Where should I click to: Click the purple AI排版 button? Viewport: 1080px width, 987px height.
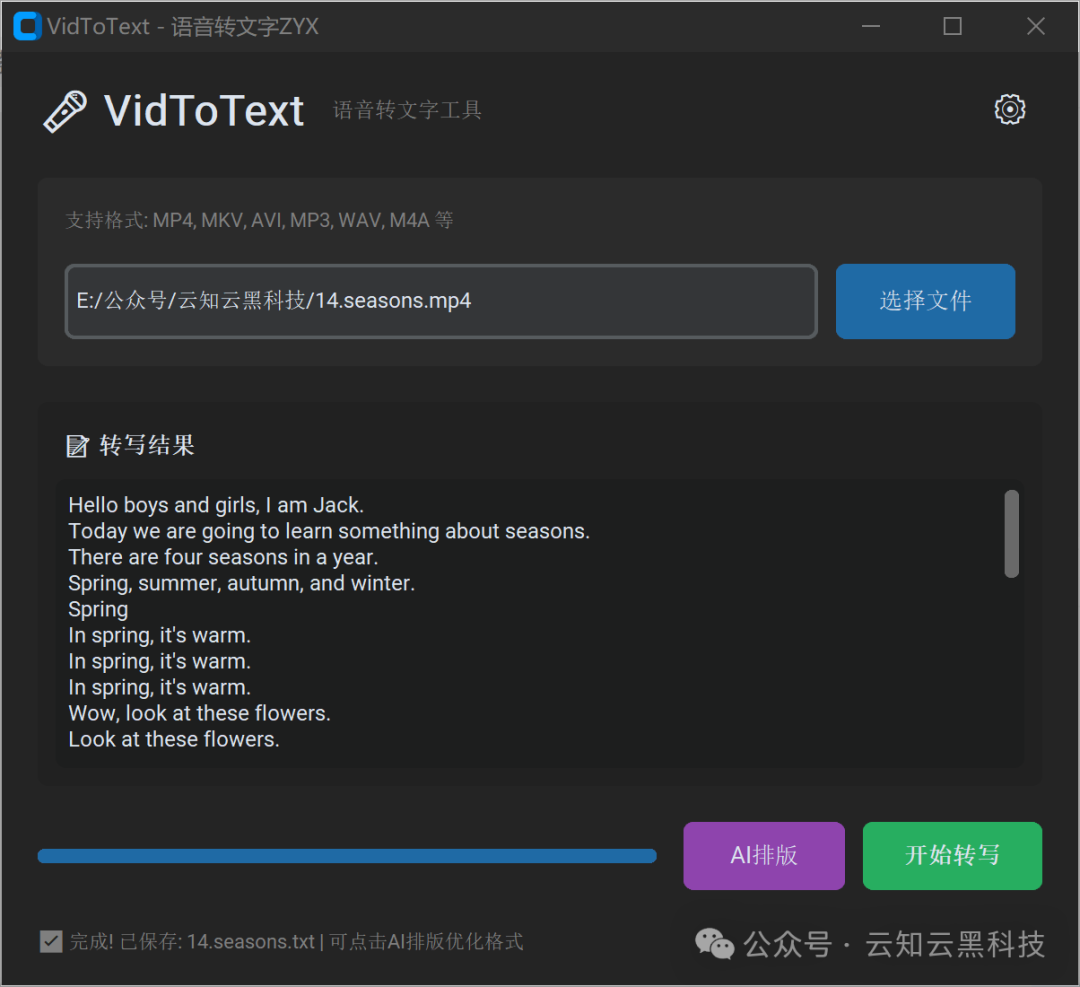pos(764,855)
